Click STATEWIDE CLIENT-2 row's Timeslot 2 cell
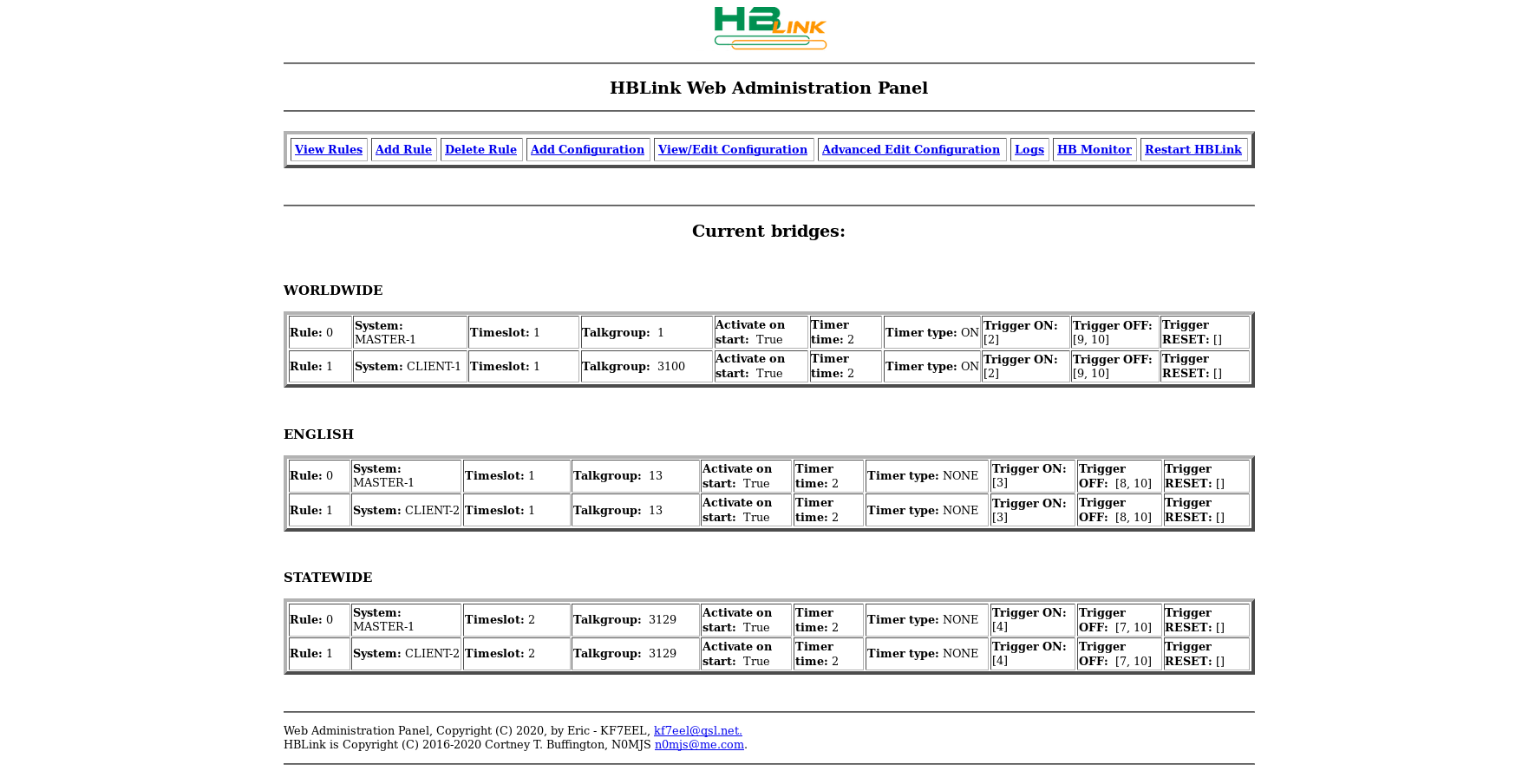Viewport: 1516px width, 784px height. click(517, 654)
